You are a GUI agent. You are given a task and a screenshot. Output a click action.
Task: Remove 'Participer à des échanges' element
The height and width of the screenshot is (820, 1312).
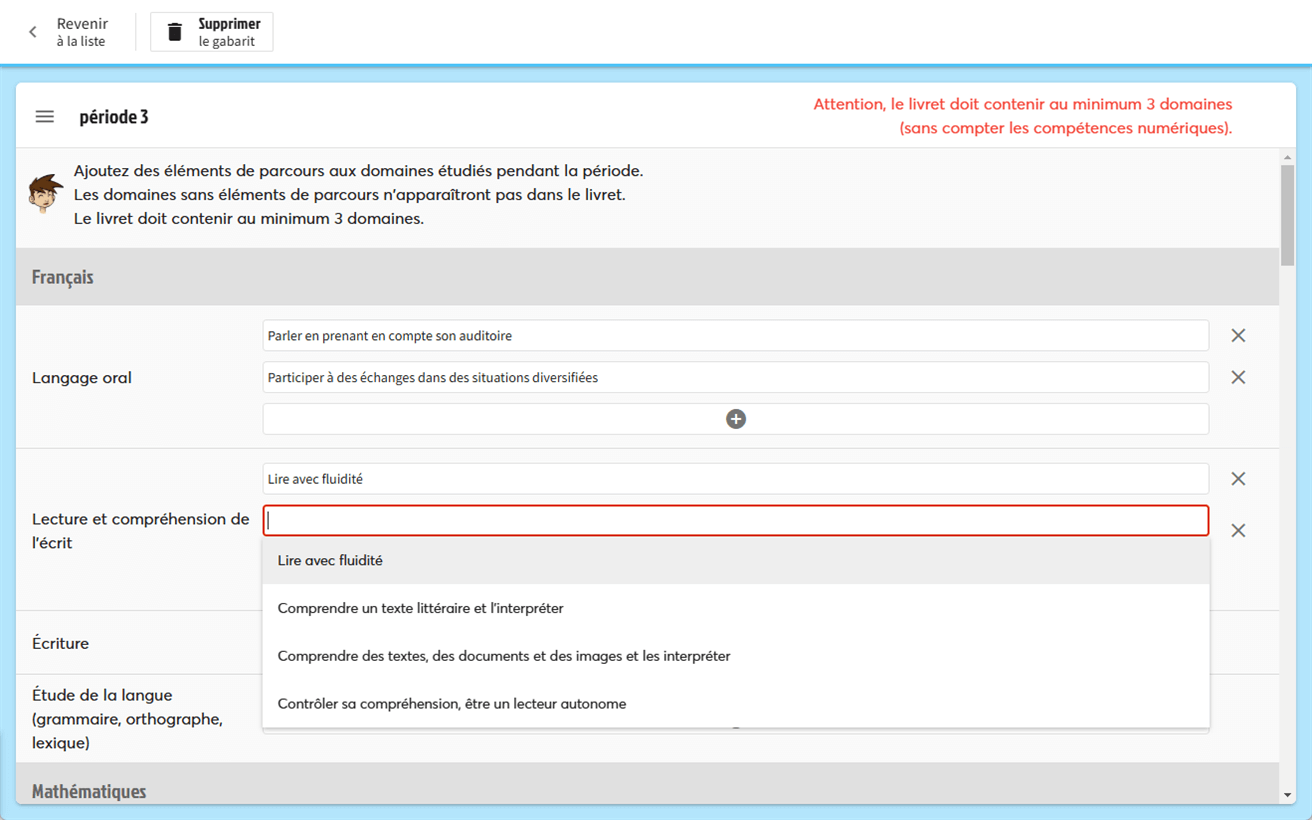pyautogui.click(x=1238, y=378)
